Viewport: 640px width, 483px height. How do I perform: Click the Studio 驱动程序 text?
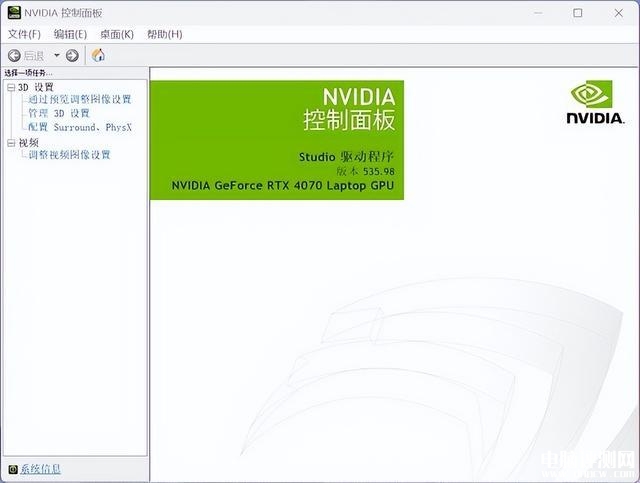pos(346,157)
